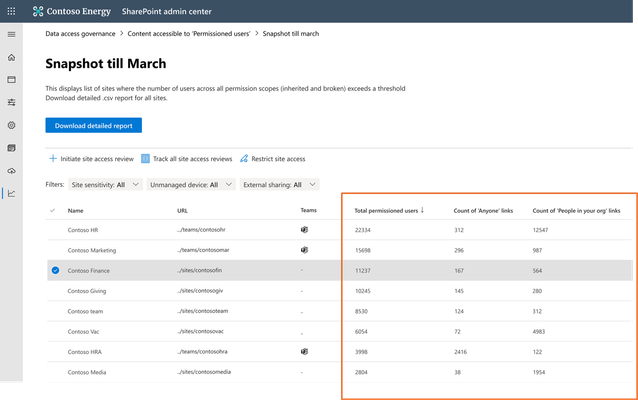Open the app launcher waffle icon
Screen dimensions: 638x400
click(x=11, y=11)
